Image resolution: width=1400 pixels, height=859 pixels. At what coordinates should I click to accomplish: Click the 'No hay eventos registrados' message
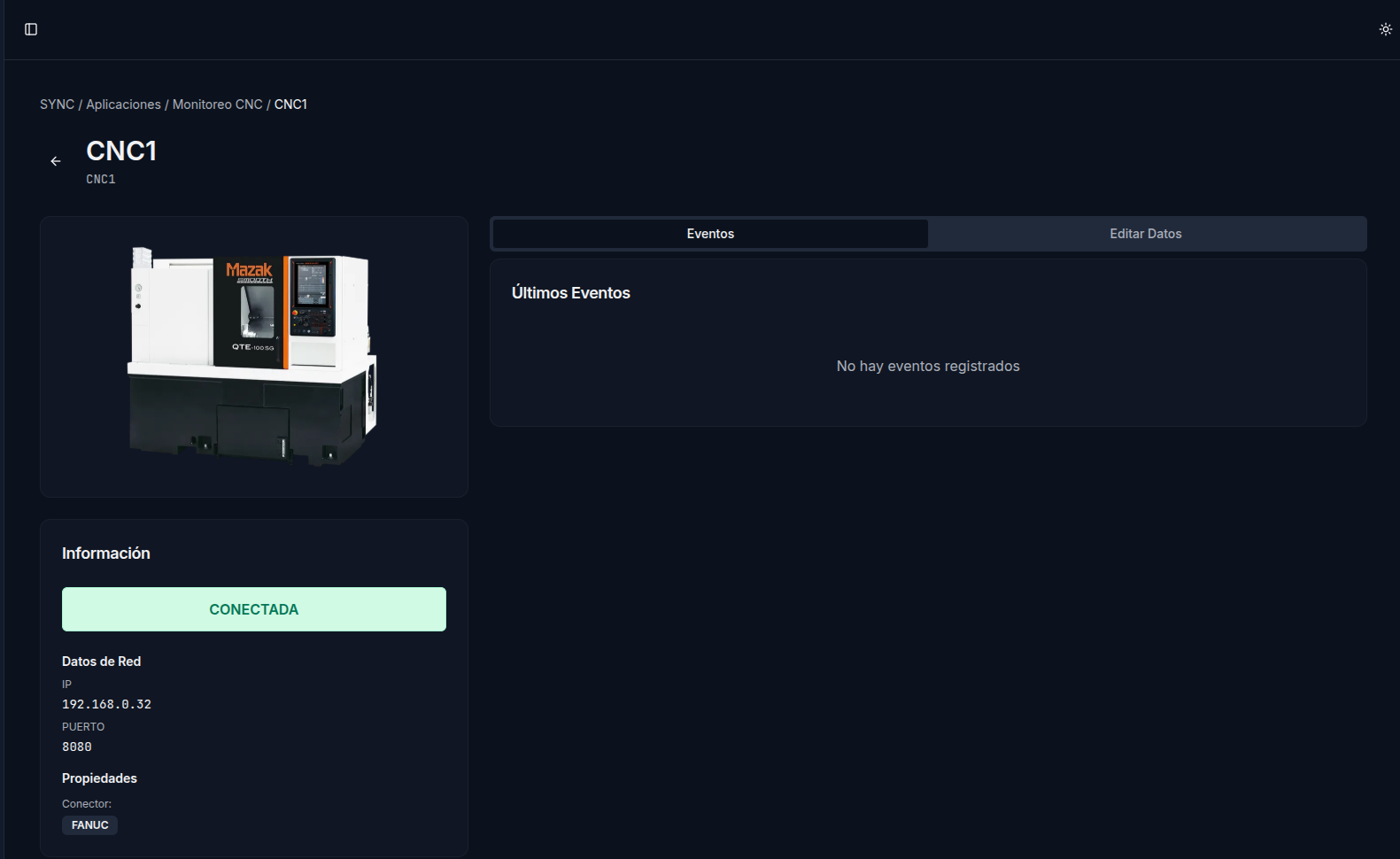click(x=927, y=366)
